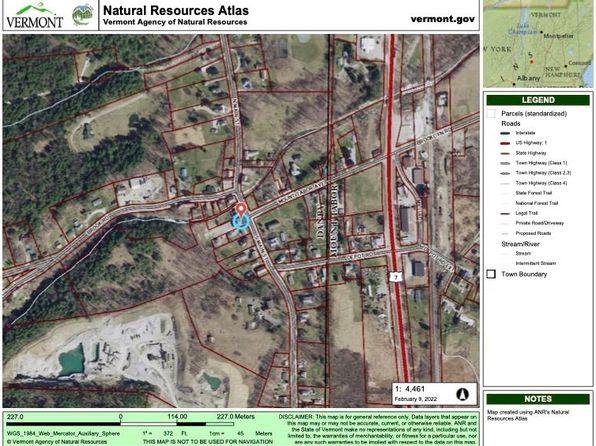
Task: Click the north arrow compass icon
Action: 463,394
